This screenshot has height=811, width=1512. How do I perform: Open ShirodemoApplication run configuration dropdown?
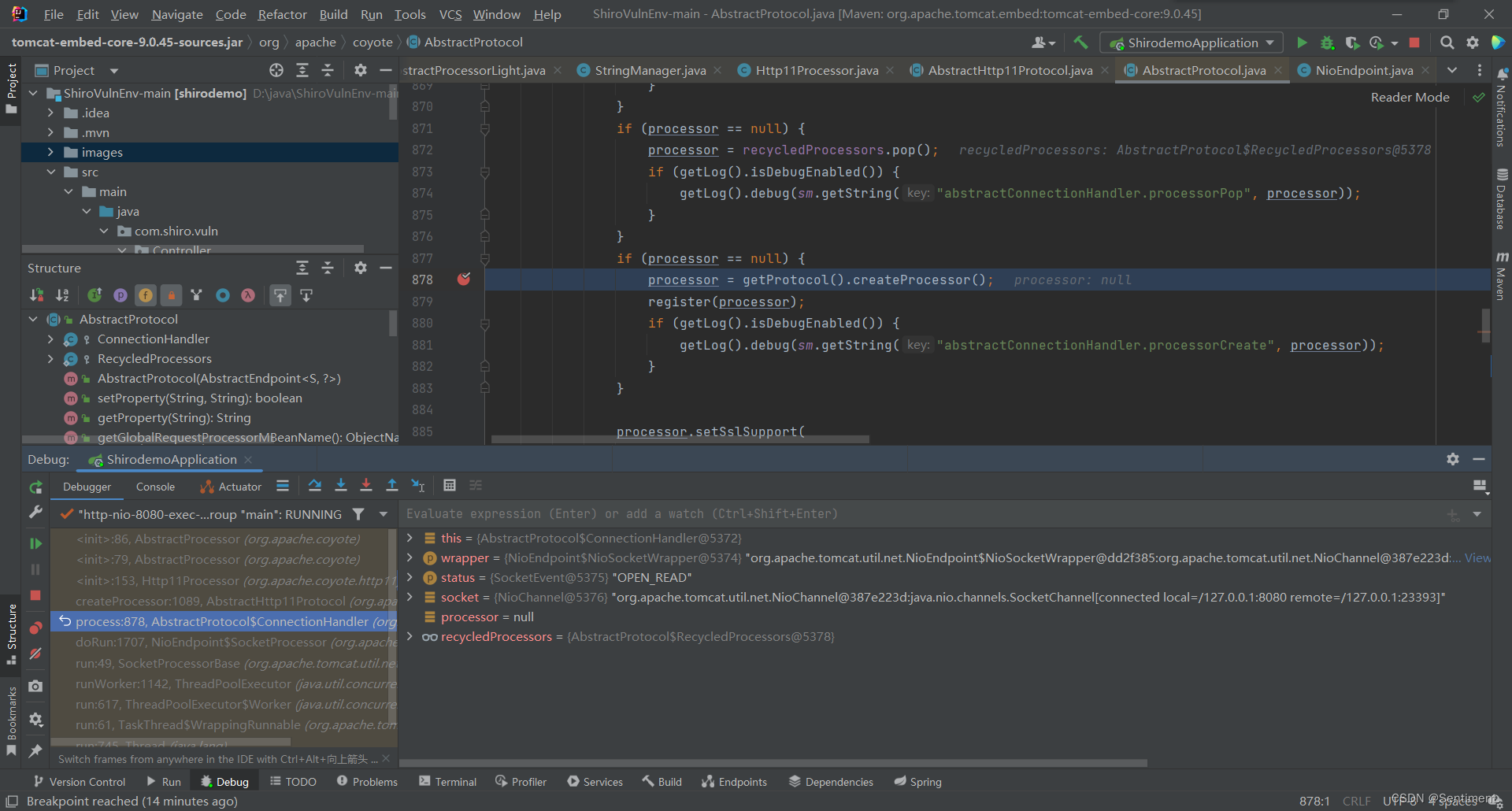pyautogui.click(x=1191, y=43)
